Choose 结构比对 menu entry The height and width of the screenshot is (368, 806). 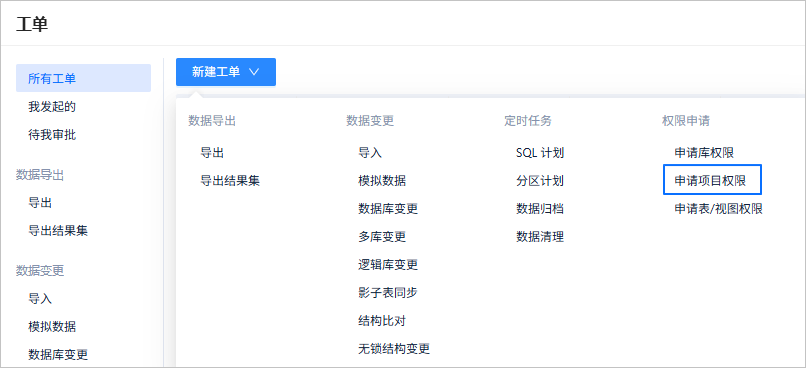coord(382,321)
